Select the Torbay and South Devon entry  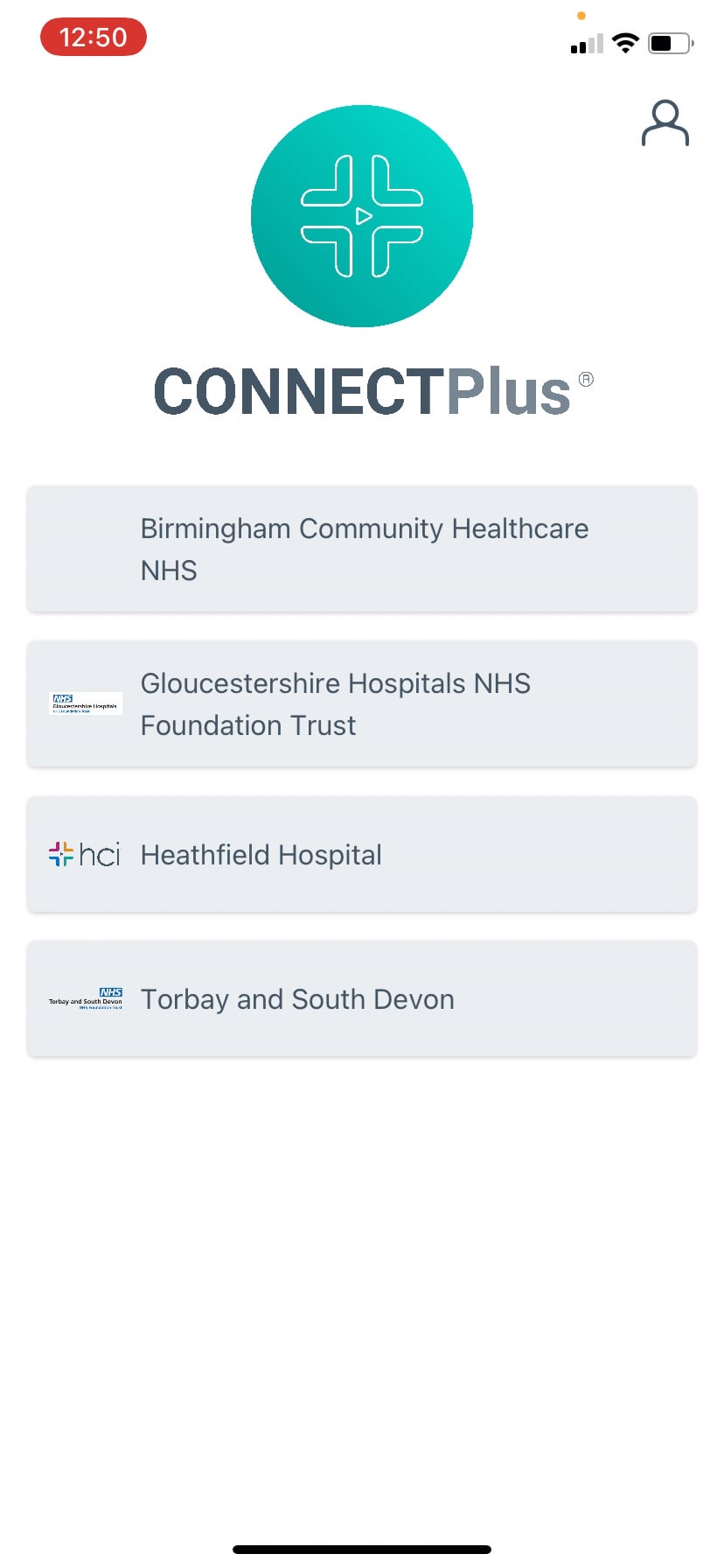coord(362,999)
